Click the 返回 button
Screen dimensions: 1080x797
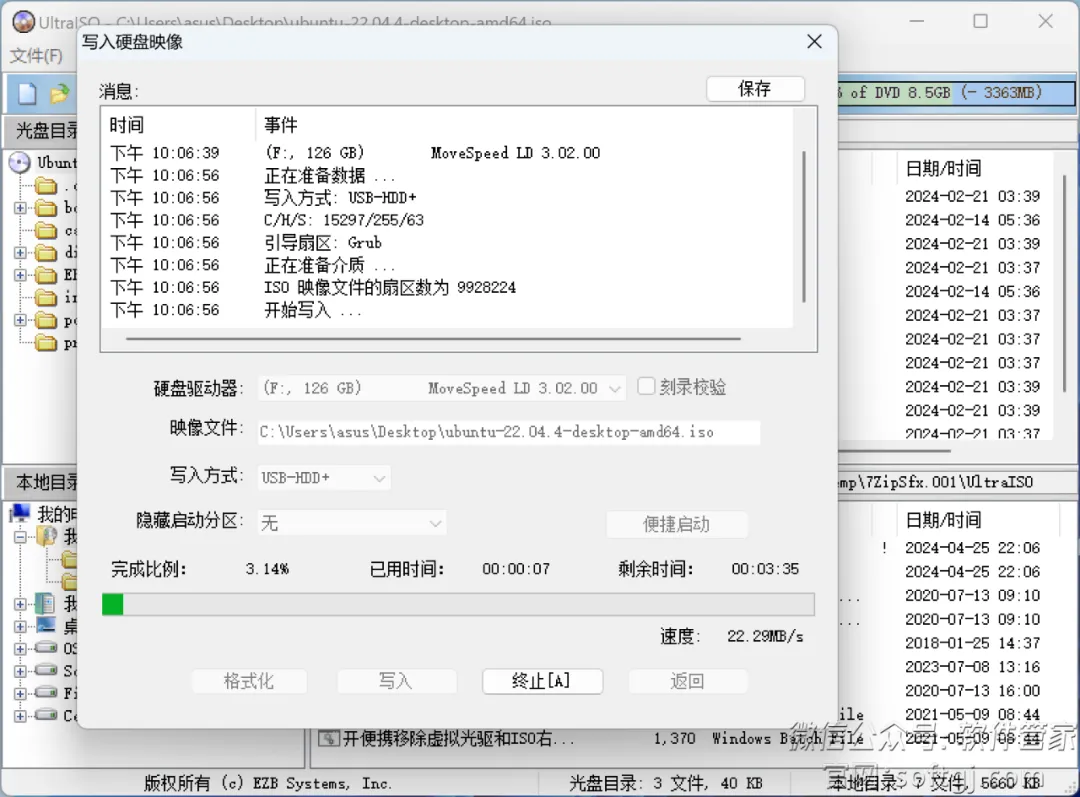pyautogui.click(x=687, y=681)
